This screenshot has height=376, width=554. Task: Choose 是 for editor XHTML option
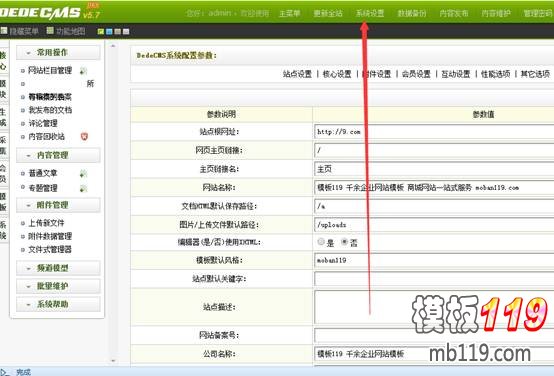[x=321, y=242]
